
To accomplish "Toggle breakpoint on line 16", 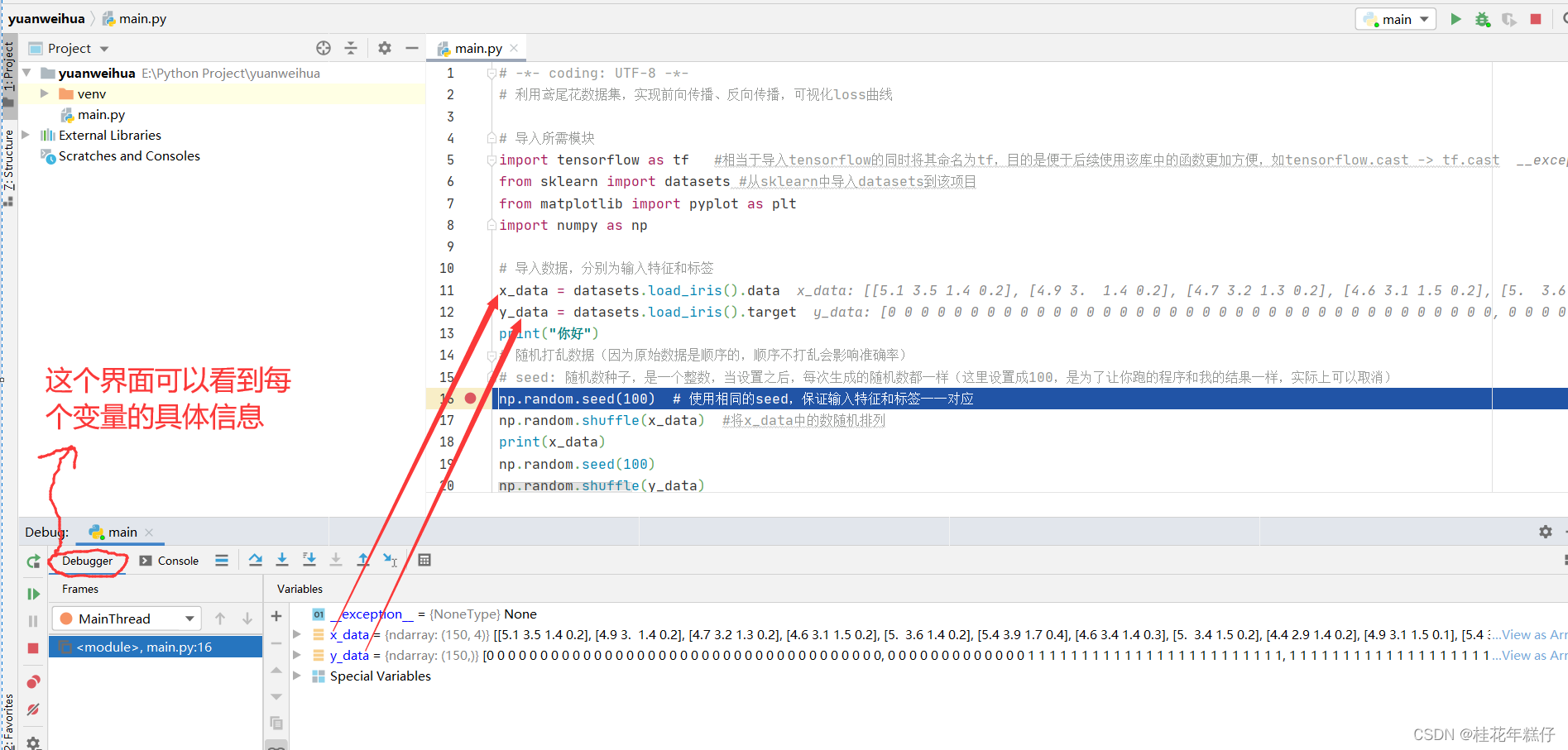I will [x=470, y=399].
